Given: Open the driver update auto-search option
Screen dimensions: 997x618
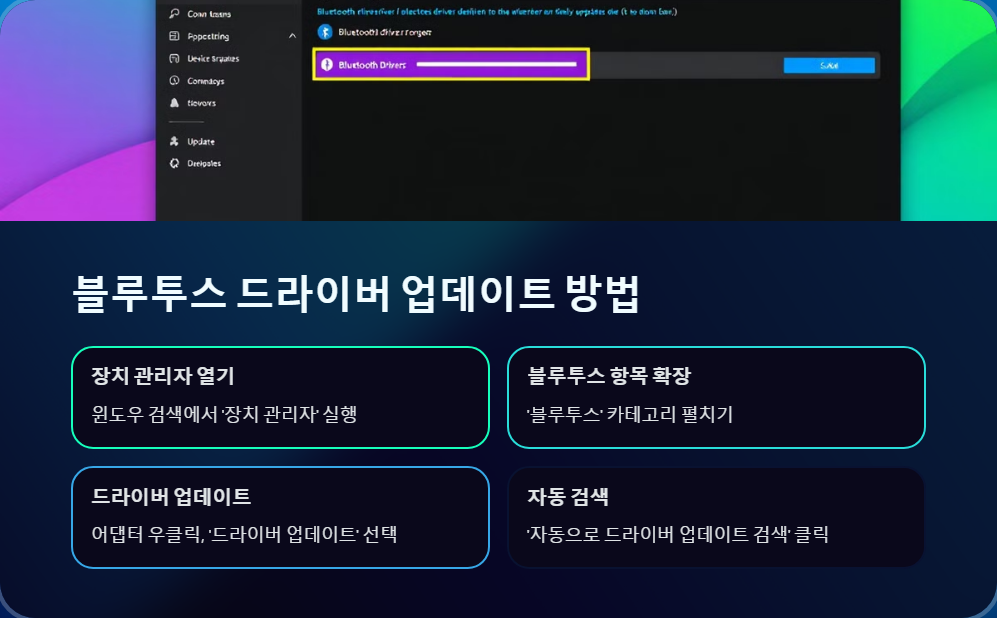Looking at the screenshot, I should pyautogui.click(x=716, y=517).
